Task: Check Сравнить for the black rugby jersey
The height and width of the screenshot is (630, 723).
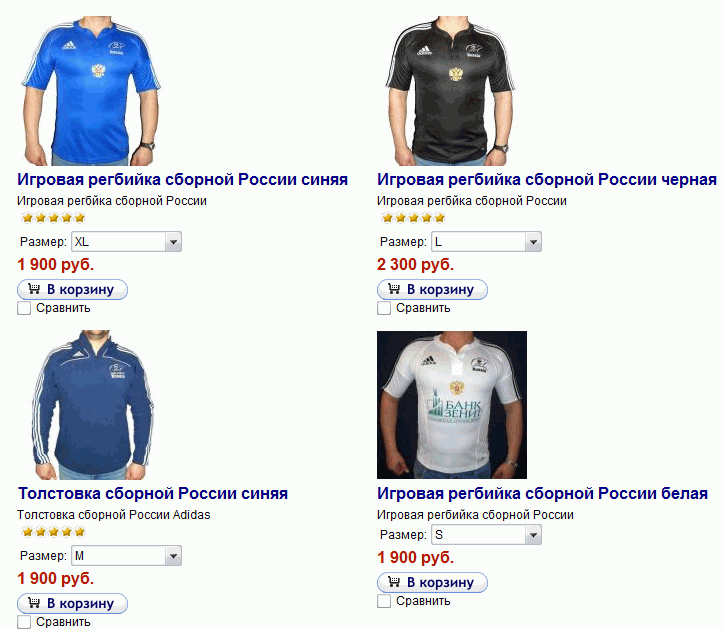Action: pyautogui.click(x=384, y=308)
